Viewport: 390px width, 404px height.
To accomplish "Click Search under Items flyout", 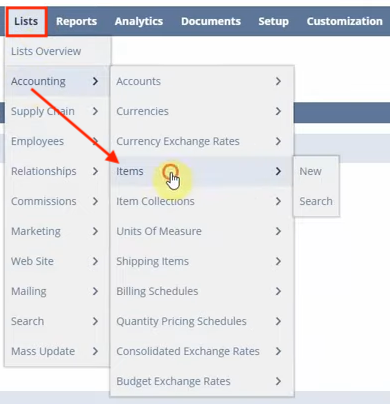I will point(316,201).
